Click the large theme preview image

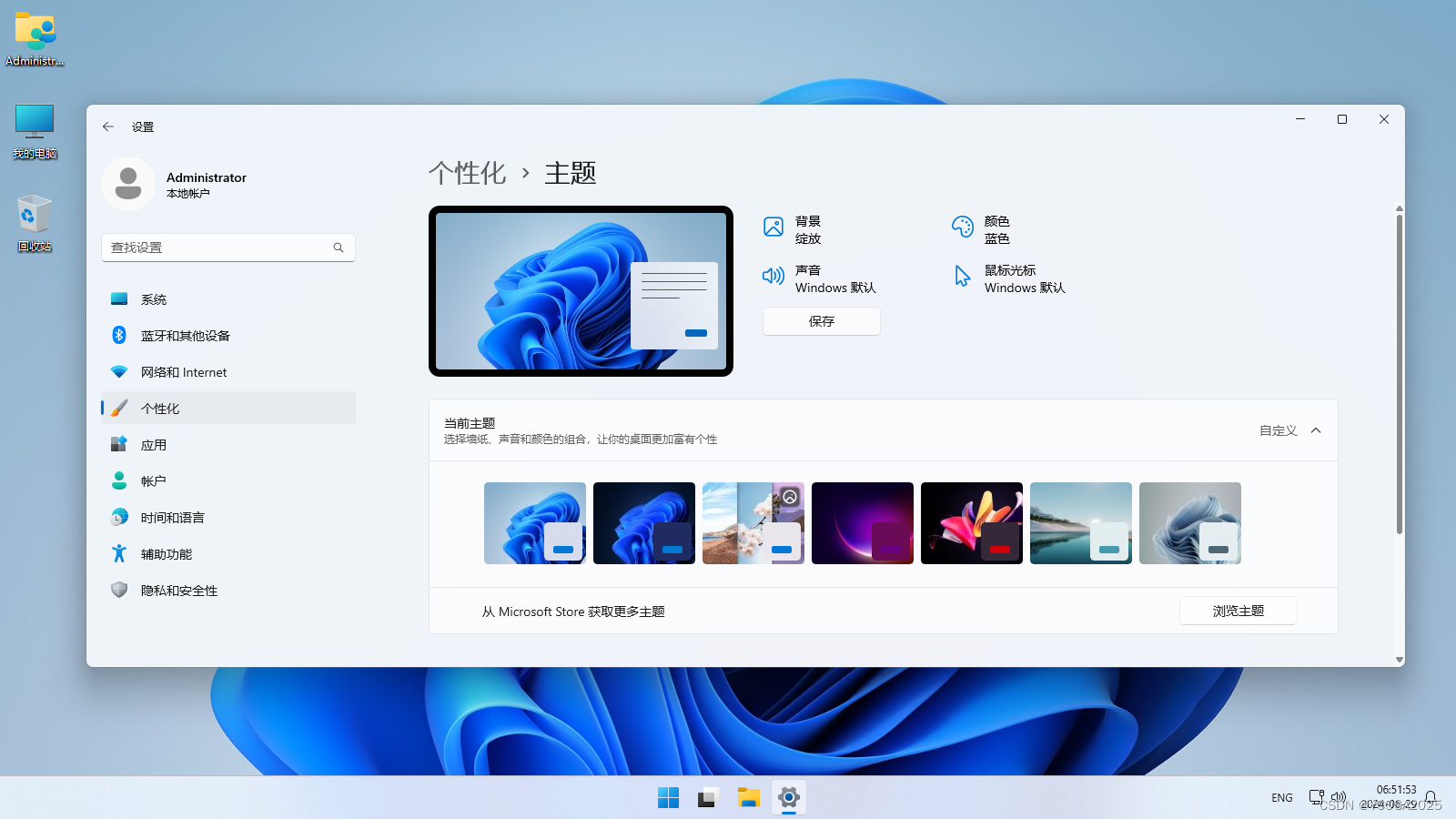point(581,291)
